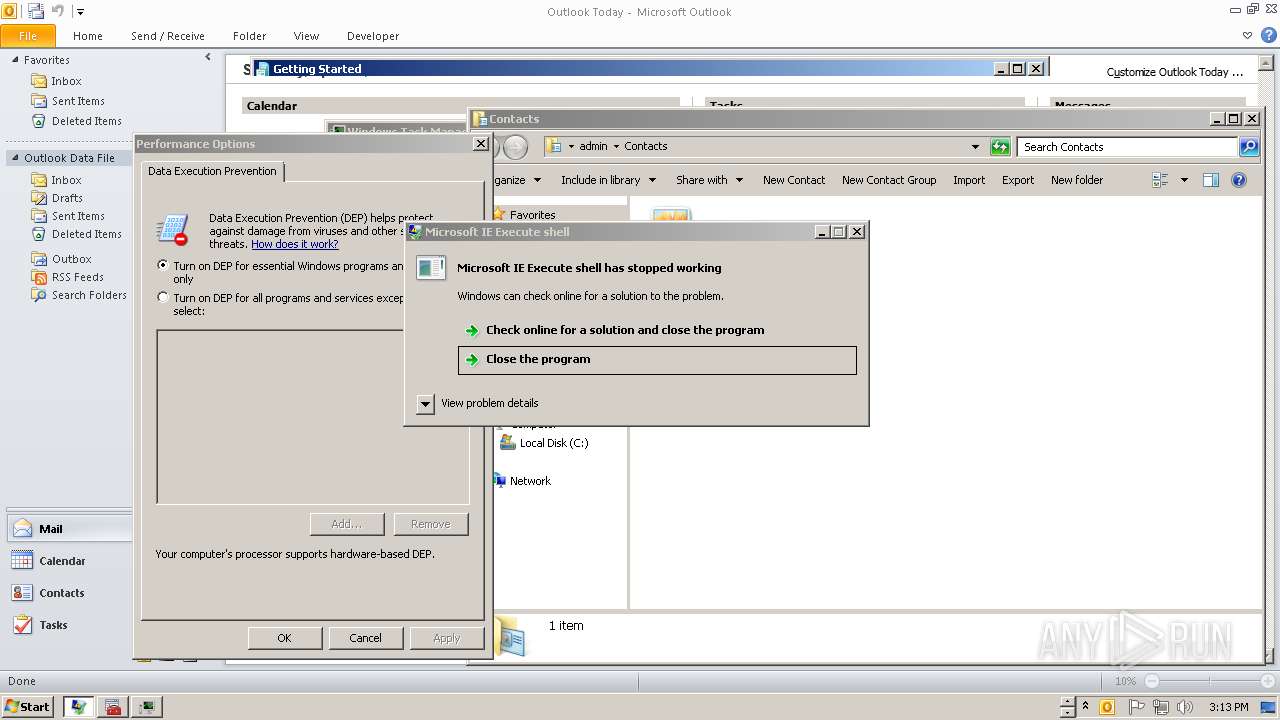Open Sent Items under Favorites
Screen dimensions: 1280x720
(78, 101)
